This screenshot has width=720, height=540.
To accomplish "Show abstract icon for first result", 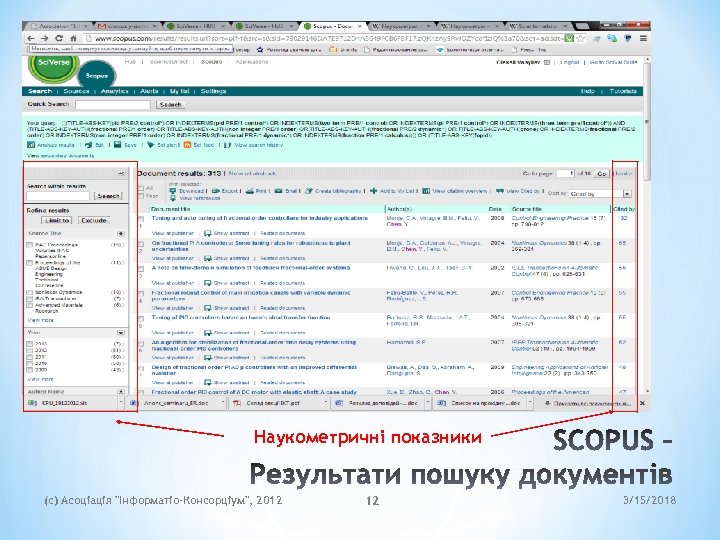I will pyautogui.click(x=208, y=233).
